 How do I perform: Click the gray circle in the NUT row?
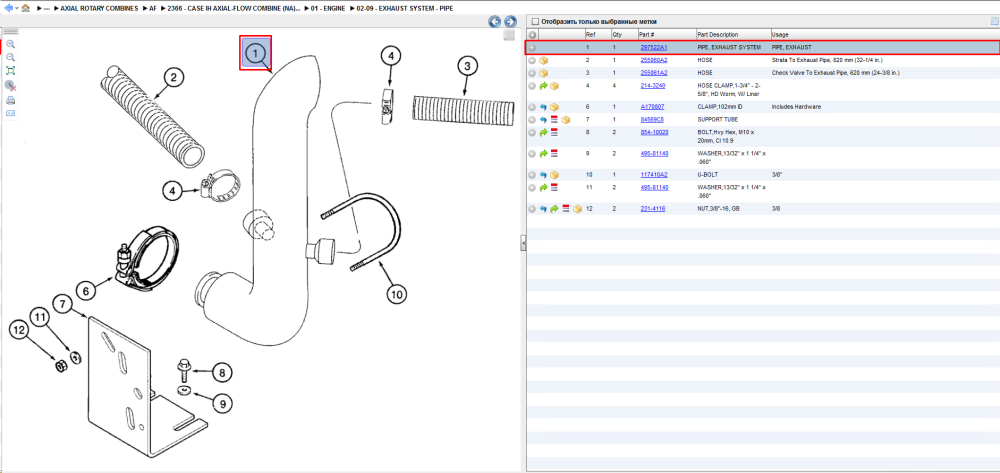(x=533, y=208)
